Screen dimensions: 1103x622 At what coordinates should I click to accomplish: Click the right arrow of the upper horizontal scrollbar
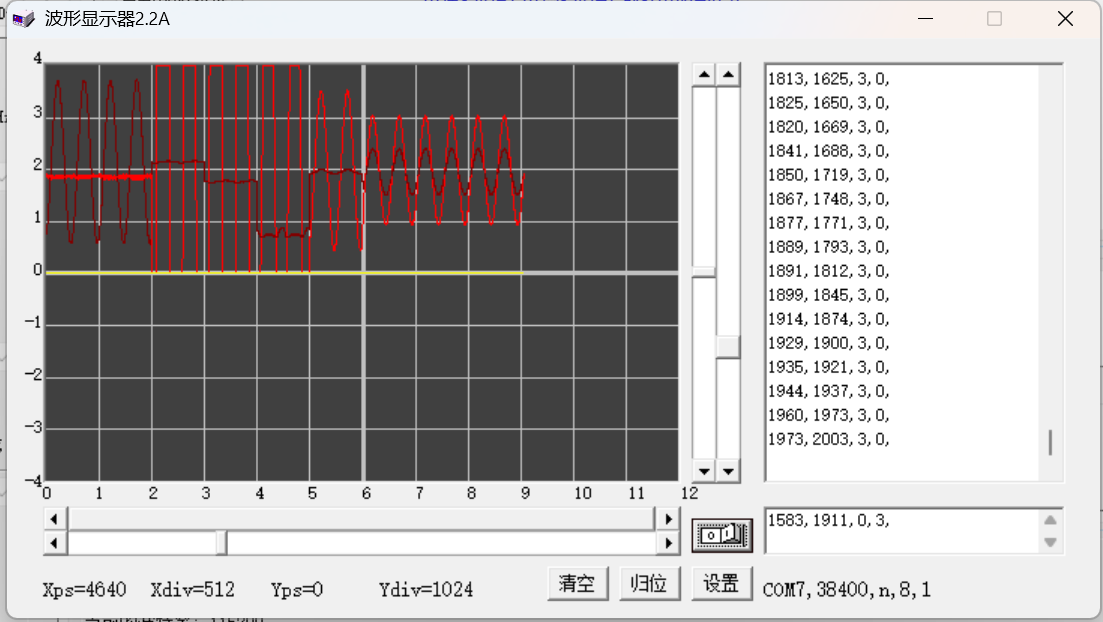(x=668, y=518)
